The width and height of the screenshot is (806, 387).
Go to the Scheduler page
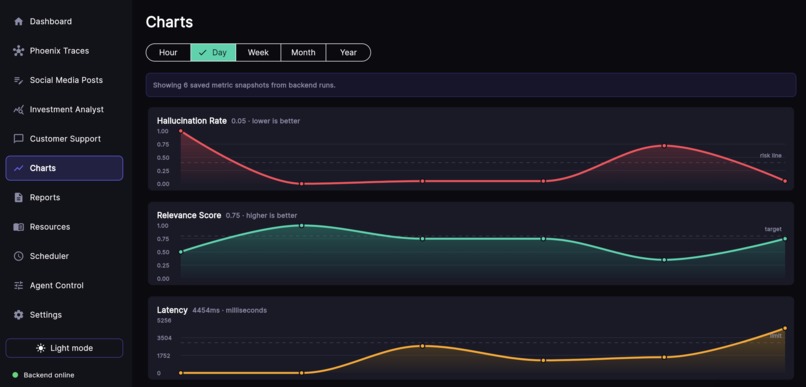click(x=64, y=256)
